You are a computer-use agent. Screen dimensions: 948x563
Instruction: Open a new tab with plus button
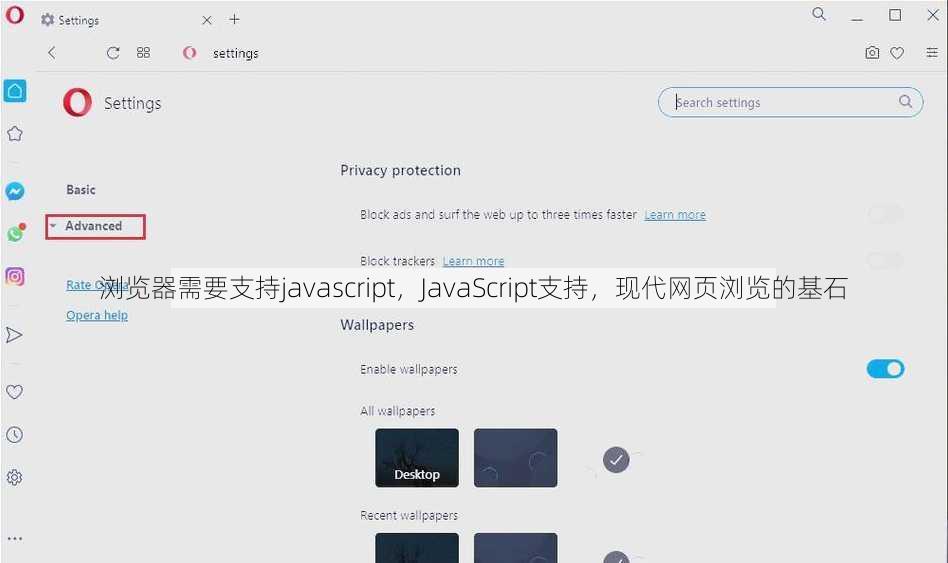(x=235, y=19)
